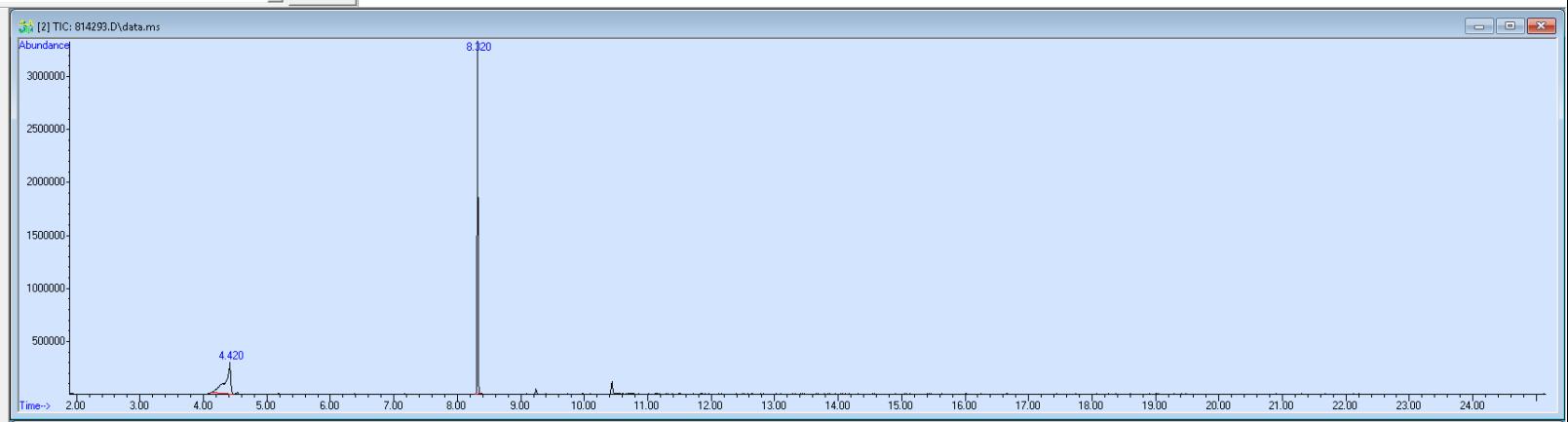1568x422 pixels.
Task: Click the 24.00 time axis tick label
Action: (x=1472, y=405)
